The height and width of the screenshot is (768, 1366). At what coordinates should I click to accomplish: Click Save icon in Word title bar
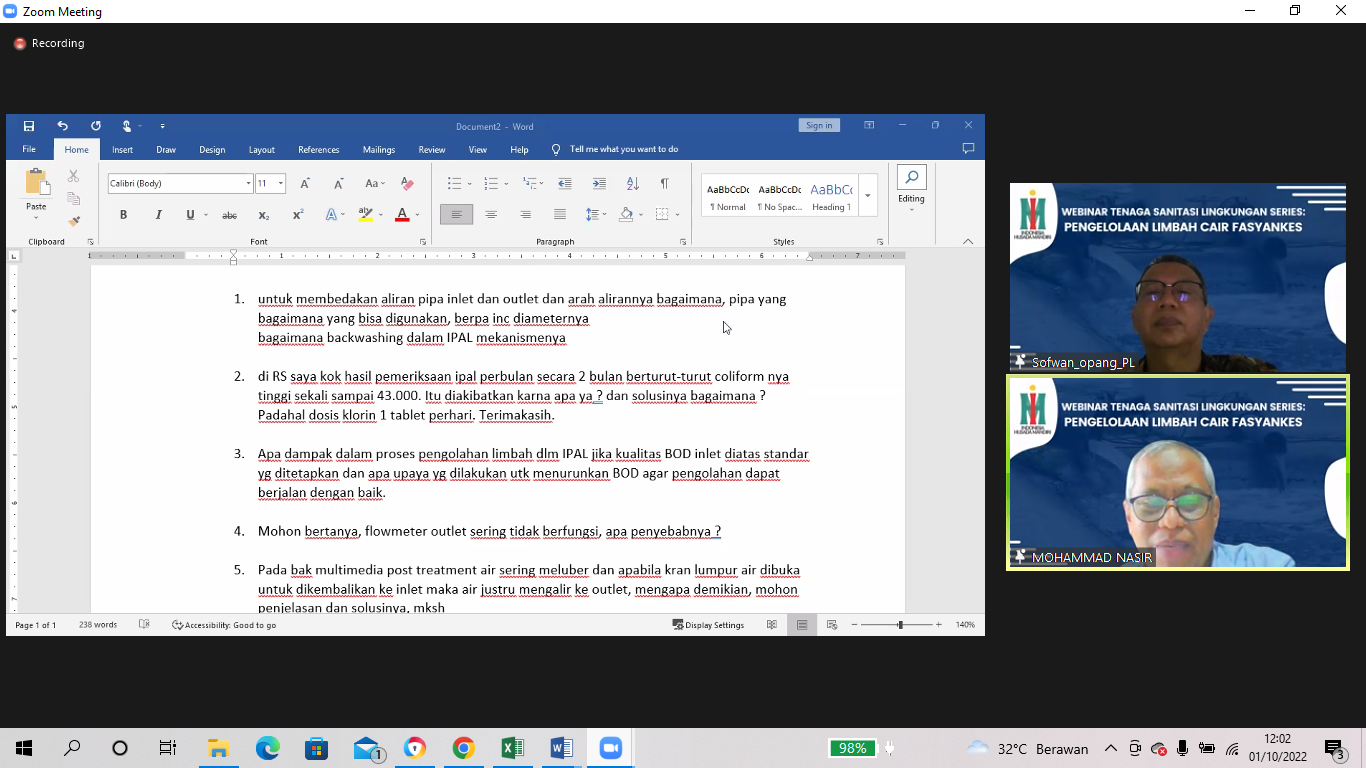click(29, 126)
